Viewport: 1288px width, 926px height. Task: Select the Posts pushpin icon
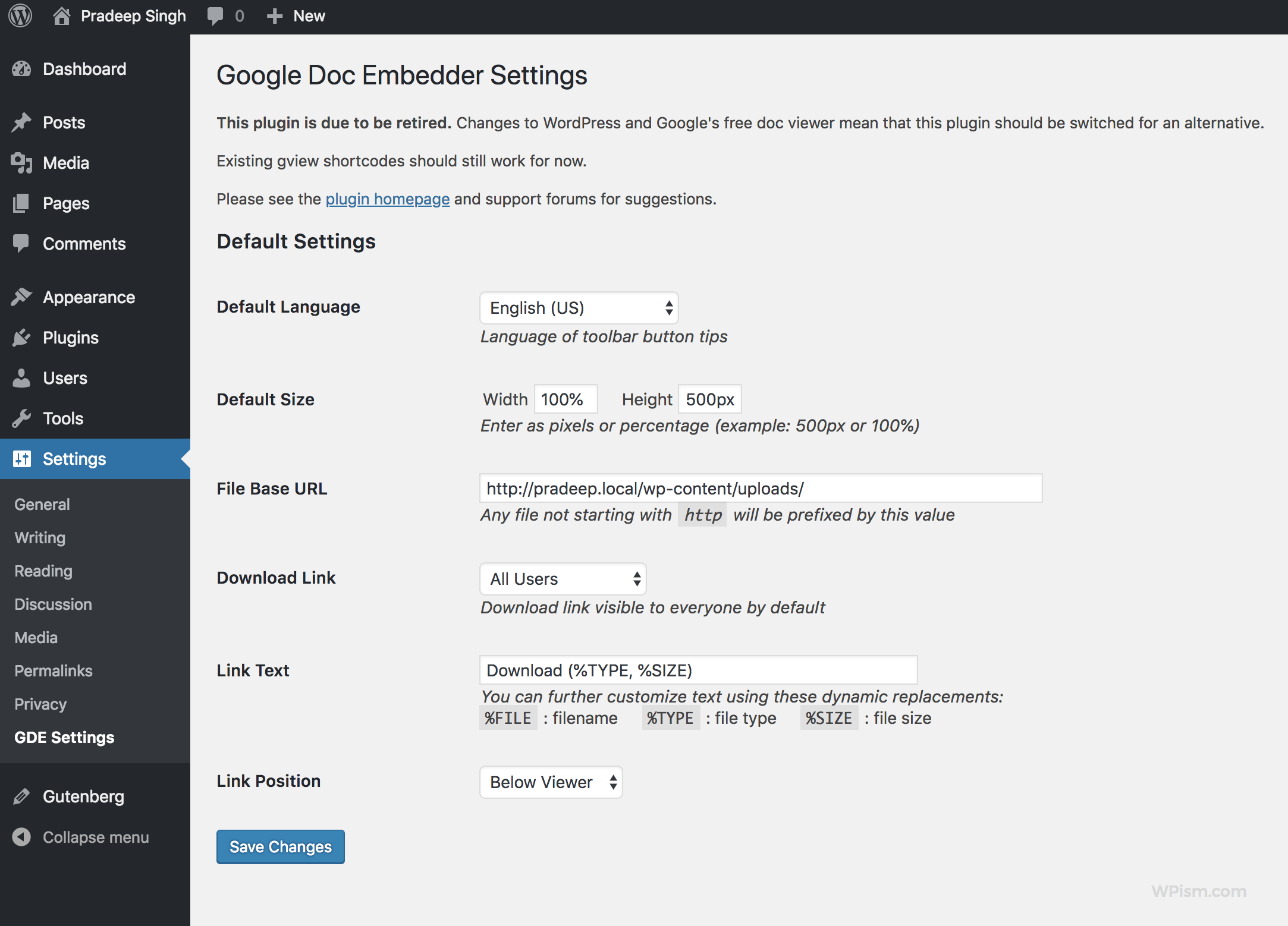pyautogui.click(x=21, y=122)
